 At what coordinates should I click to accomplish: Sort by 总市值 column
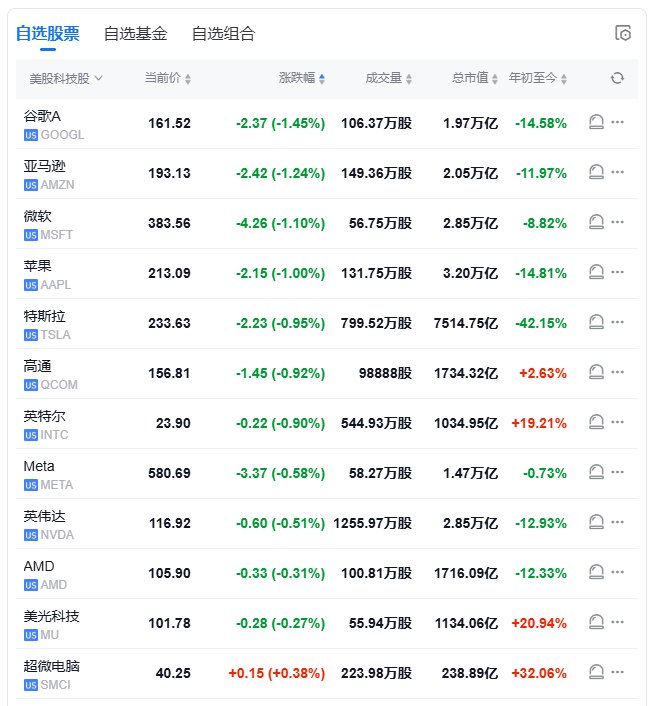[475, 78]
